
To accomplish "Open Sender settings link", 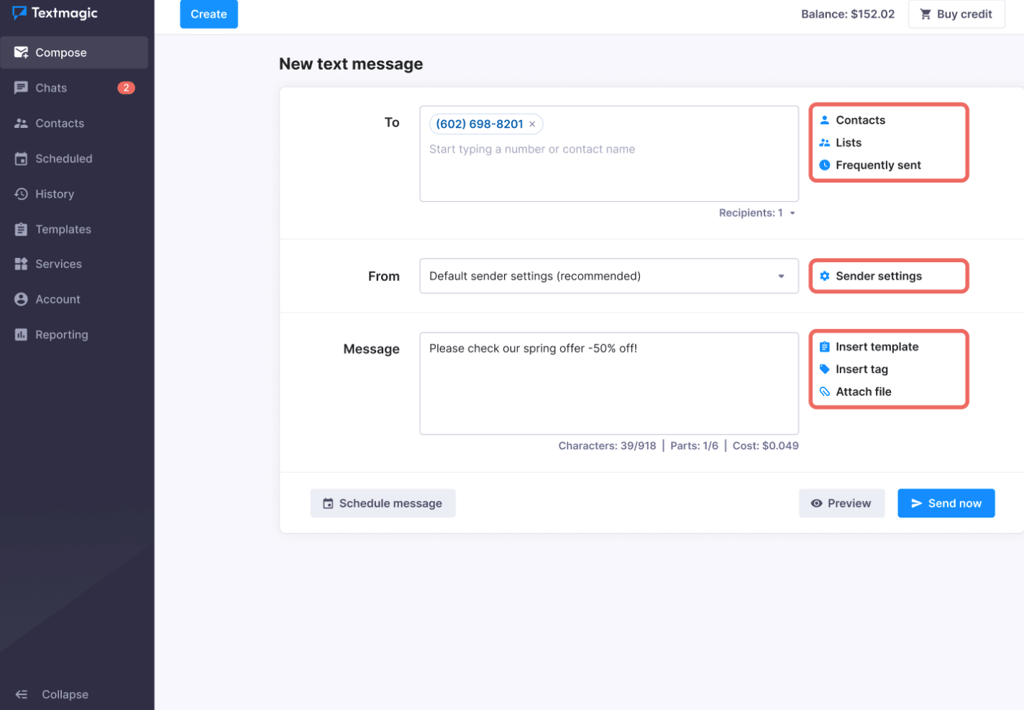I will [x=878, y=276].
